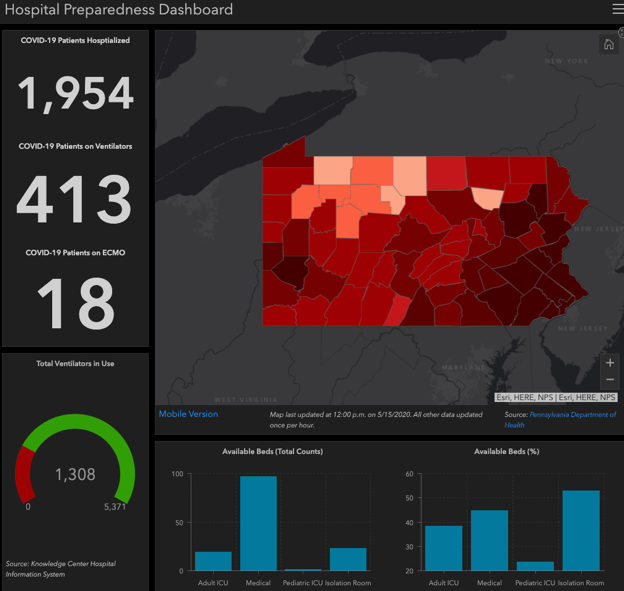
Task: Select the 413 ventilator patients figure
Action: [x=75, y=200]
